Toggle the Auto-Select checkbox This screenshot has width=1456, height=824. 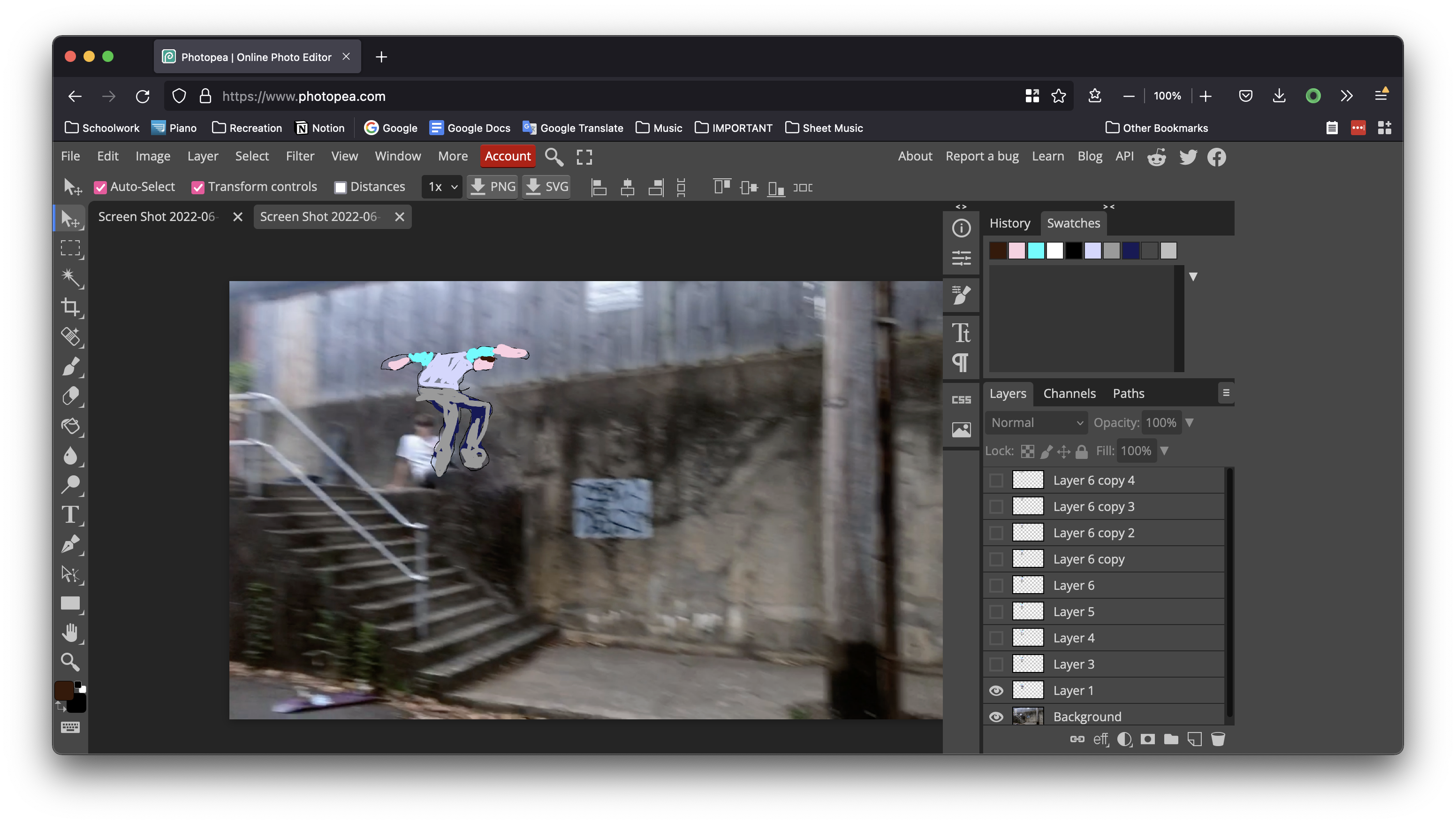pos(101,187)
